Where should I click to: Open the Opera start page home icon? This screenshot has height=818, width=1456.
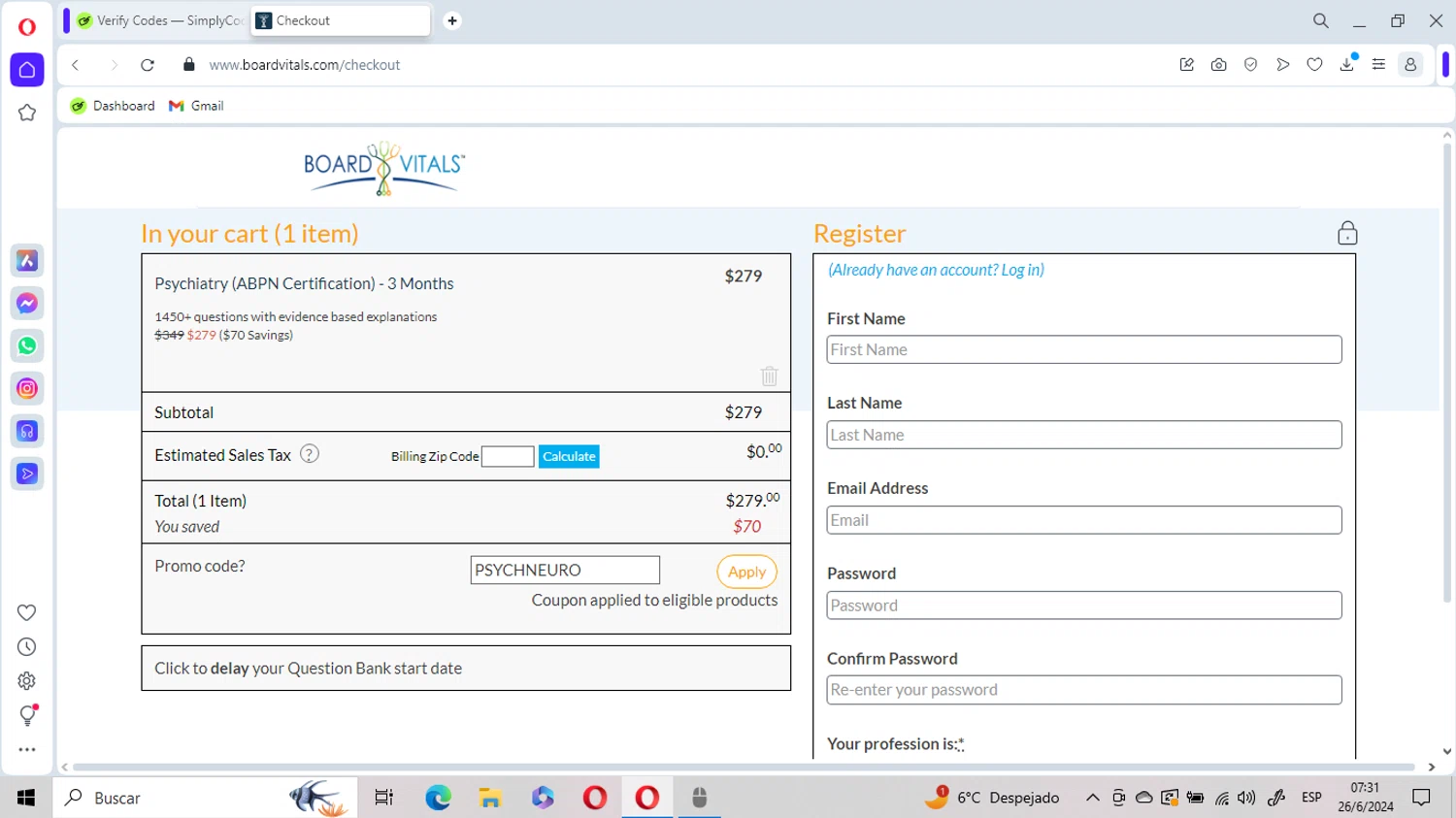27,70
